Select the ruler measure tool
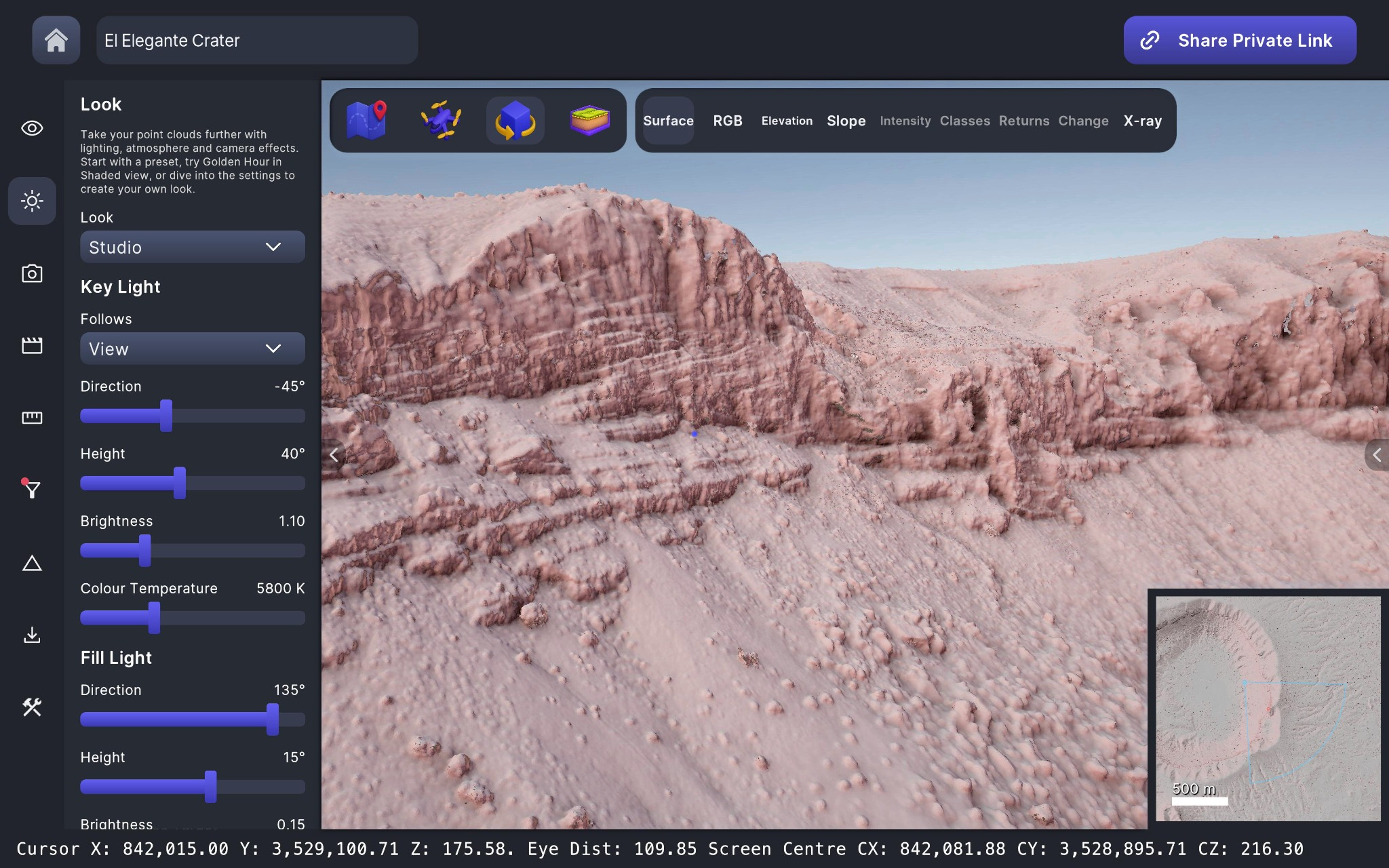 32,418
